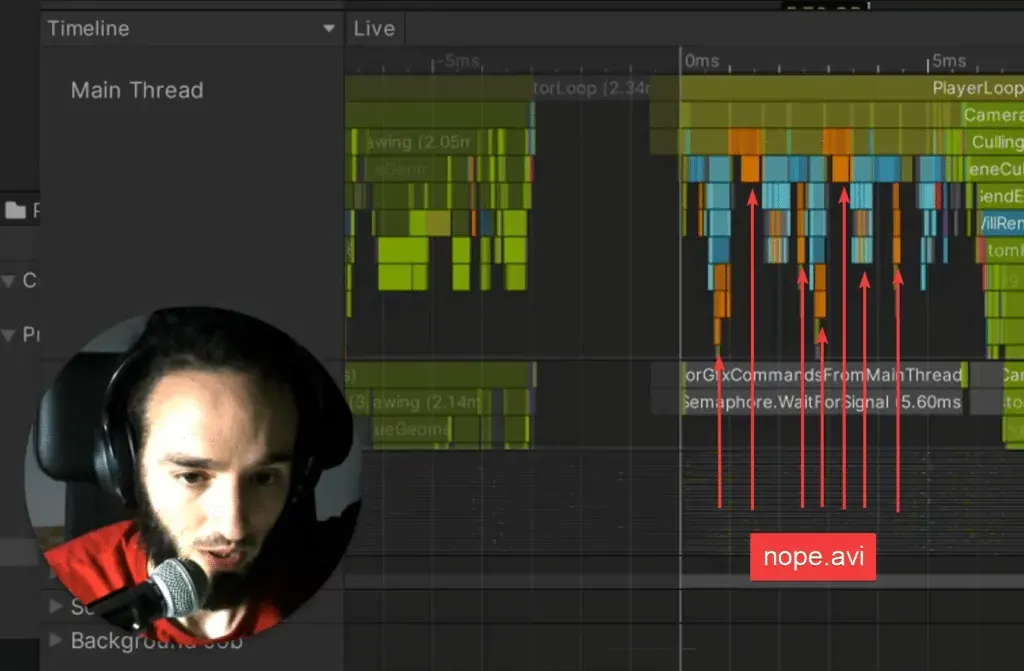Expand the Background Job thread group
1024x671 pixels.
click(56, 640)
